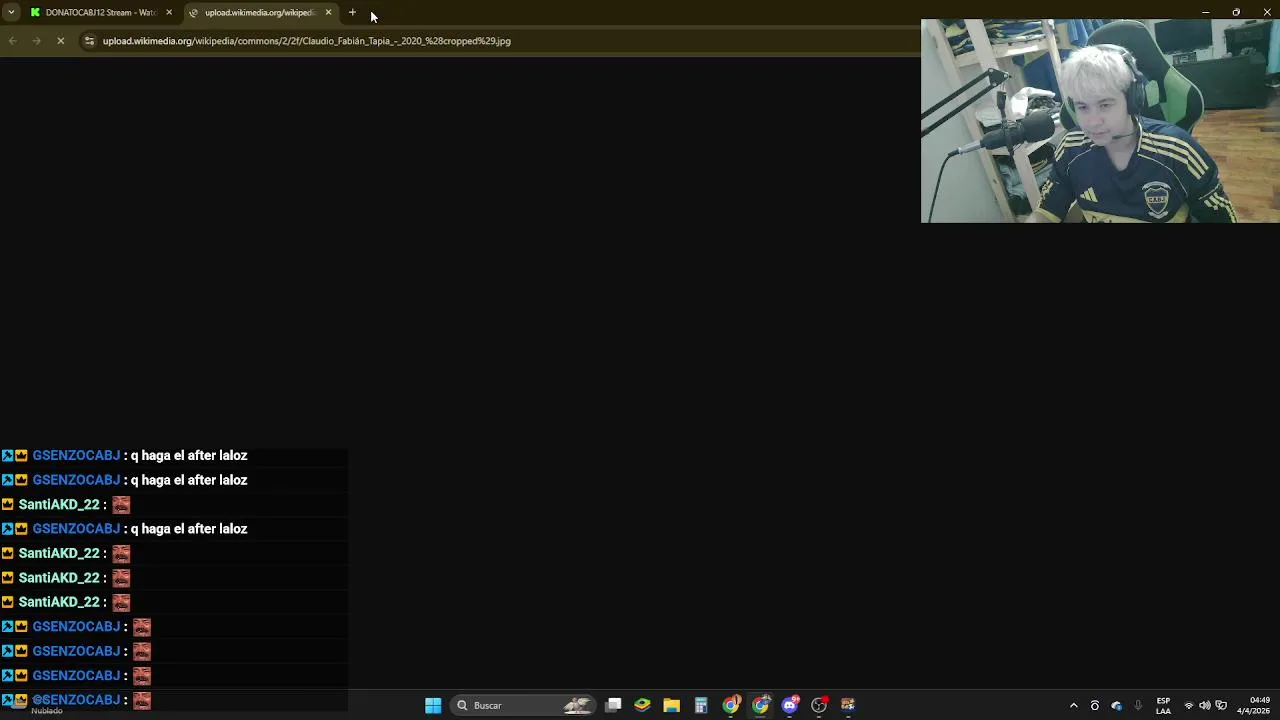Minimize the Chrome window
The height and width of the screenshot is (720, 1280).
pyautogui.click(x=1205, y=12)
